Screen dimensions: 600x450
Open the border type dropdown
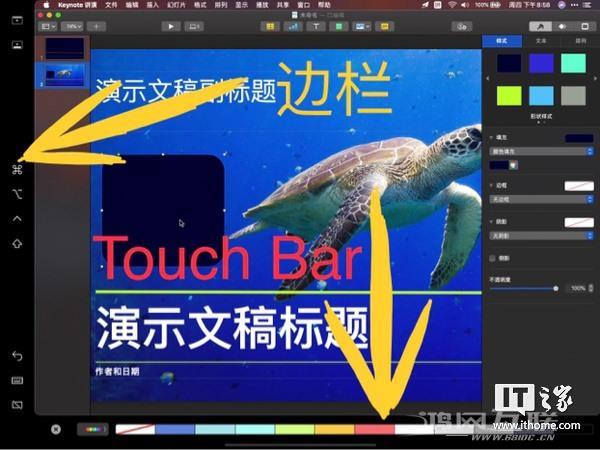[x=541, y=199]
